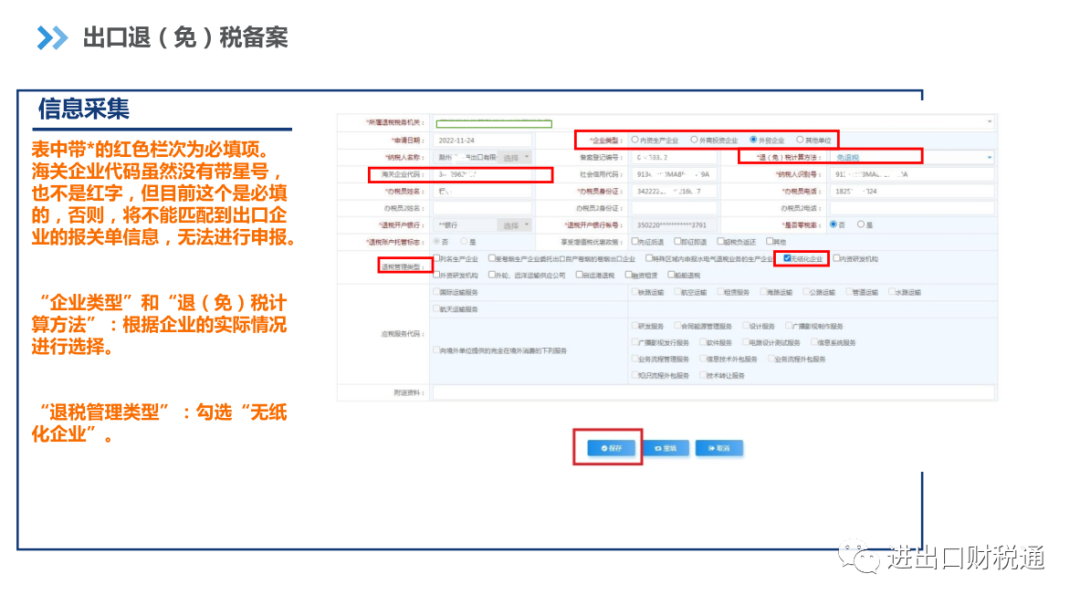Click the 退税开户银行账号 field

pos(675,225)
